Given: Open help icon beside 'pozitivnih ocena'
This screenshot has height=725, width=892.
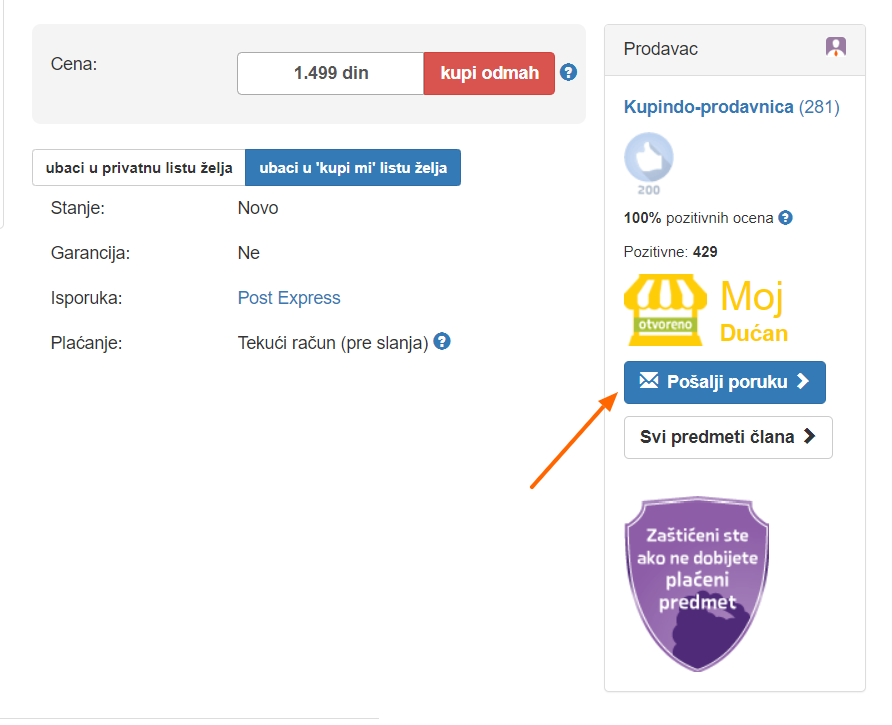Looking at the screenshot, I should tap(786, 217).
